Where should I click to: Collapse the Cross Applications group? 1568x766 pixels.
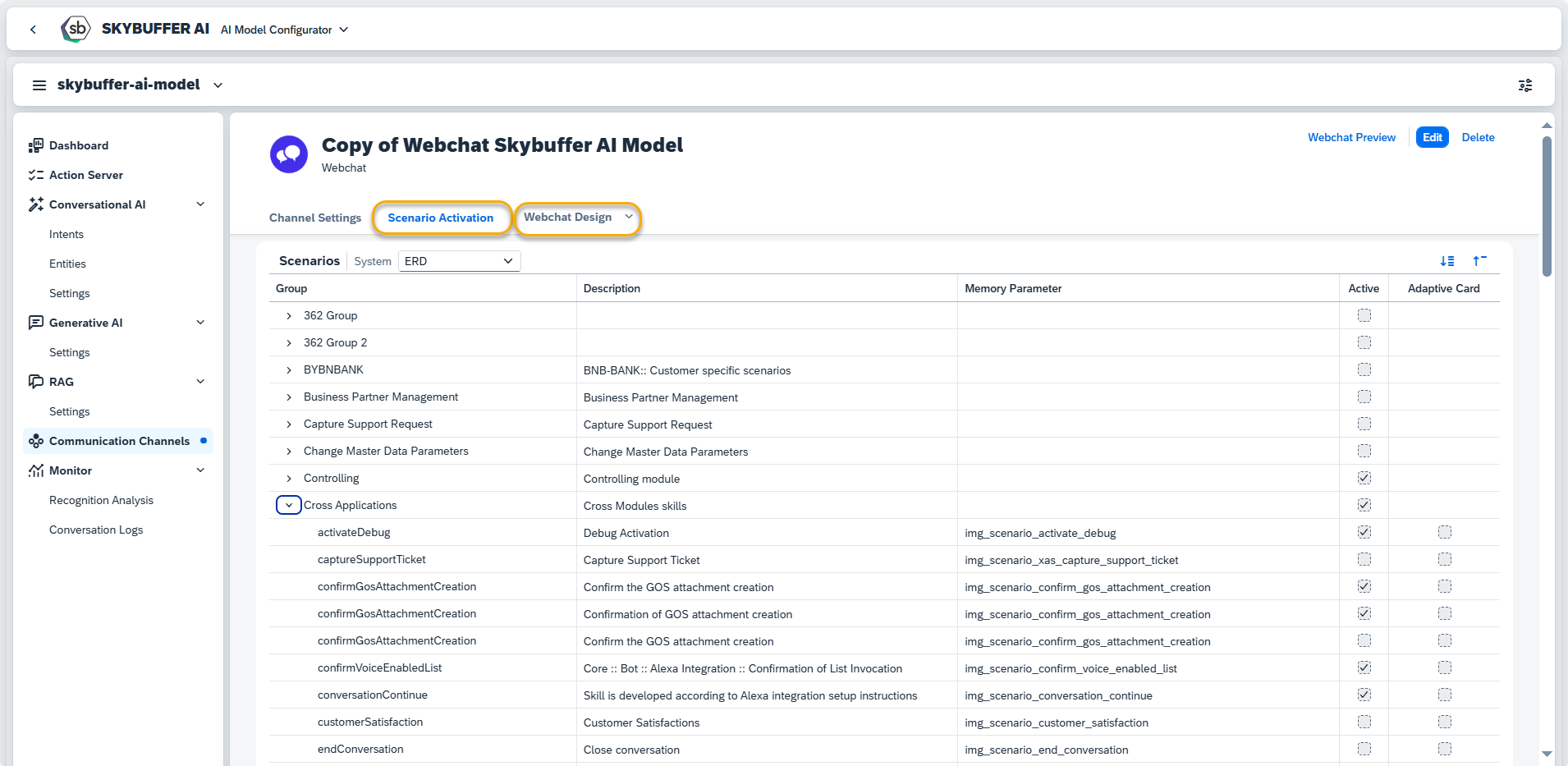point(289,505)
